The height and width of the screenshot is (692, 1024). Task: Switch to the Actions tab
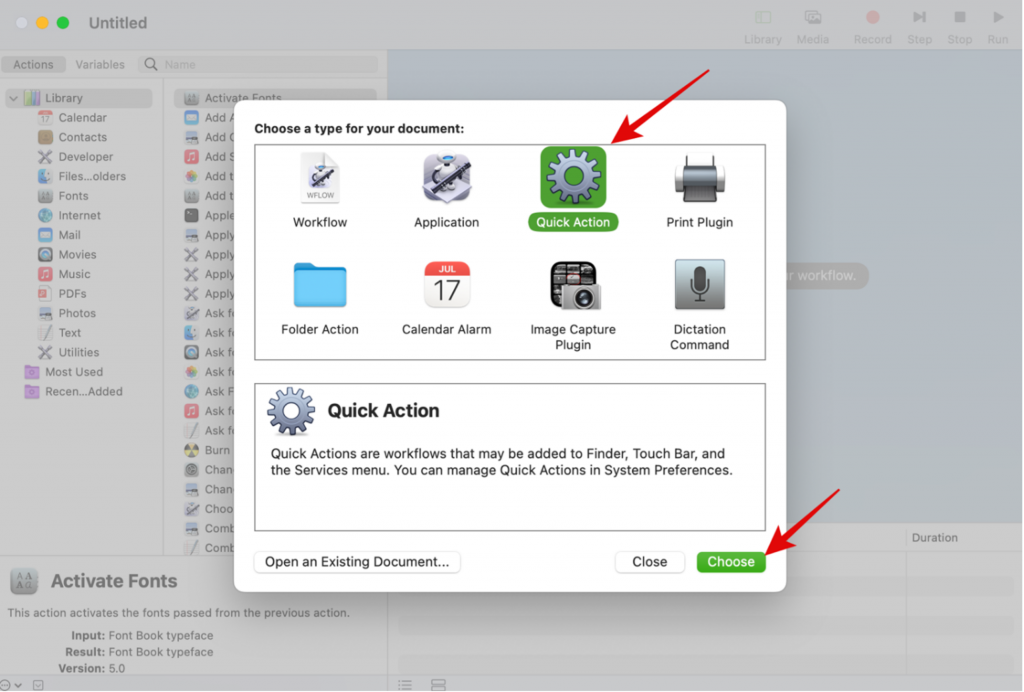coord(33,64)
